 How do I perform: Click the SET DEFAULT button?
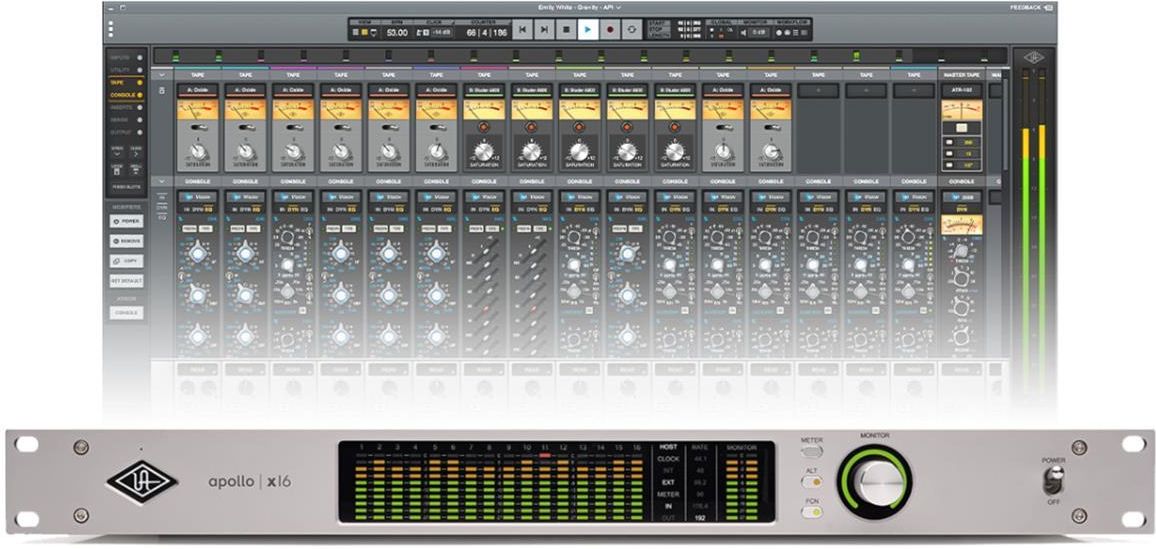127,281
